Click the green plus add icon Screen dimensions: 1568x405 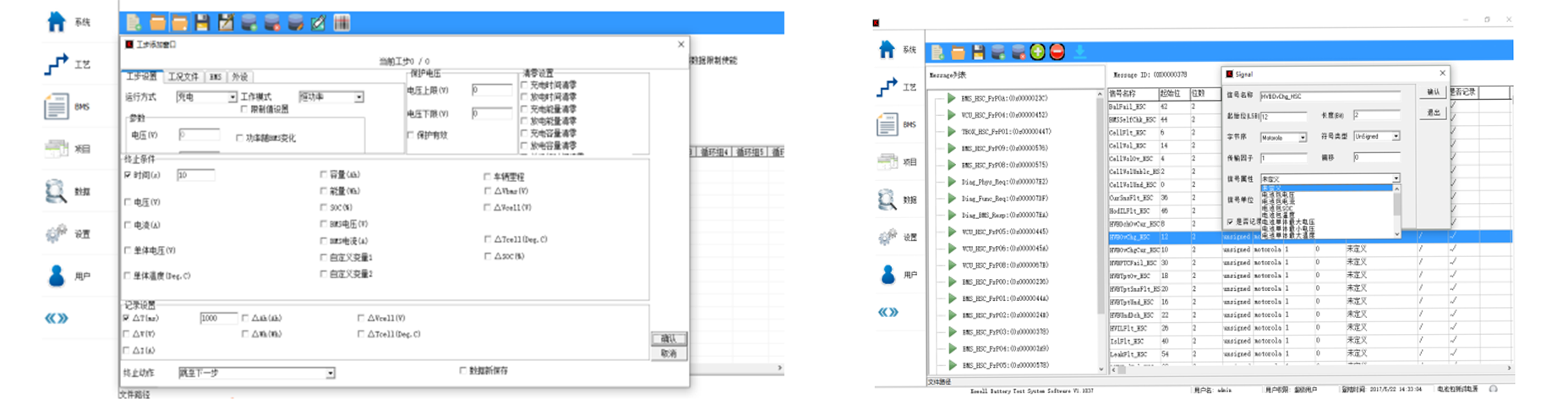click(x=1037, y=52)
